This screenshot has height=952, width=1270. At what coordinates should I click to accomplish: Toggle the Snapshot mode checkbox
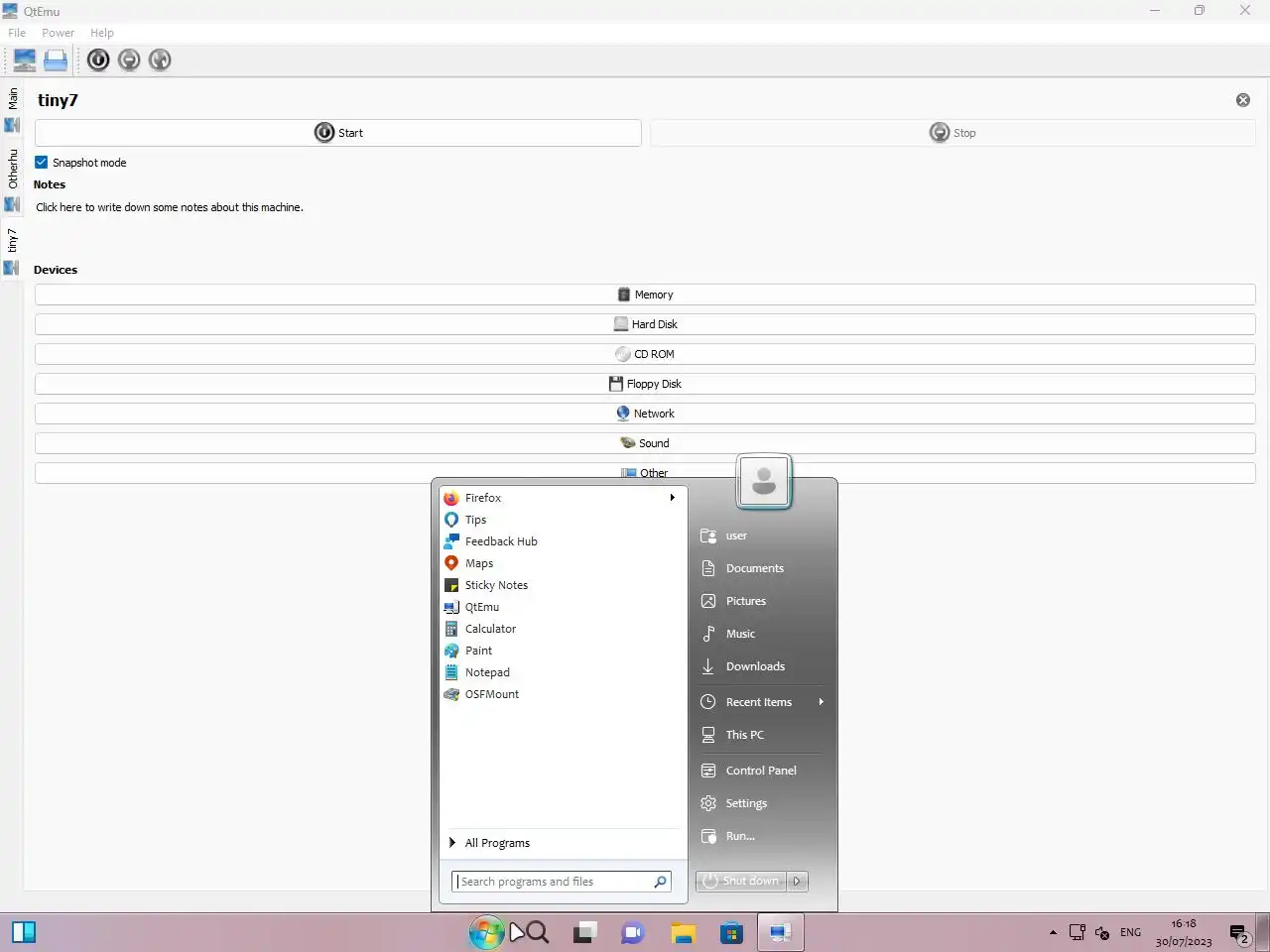[42, 163]
